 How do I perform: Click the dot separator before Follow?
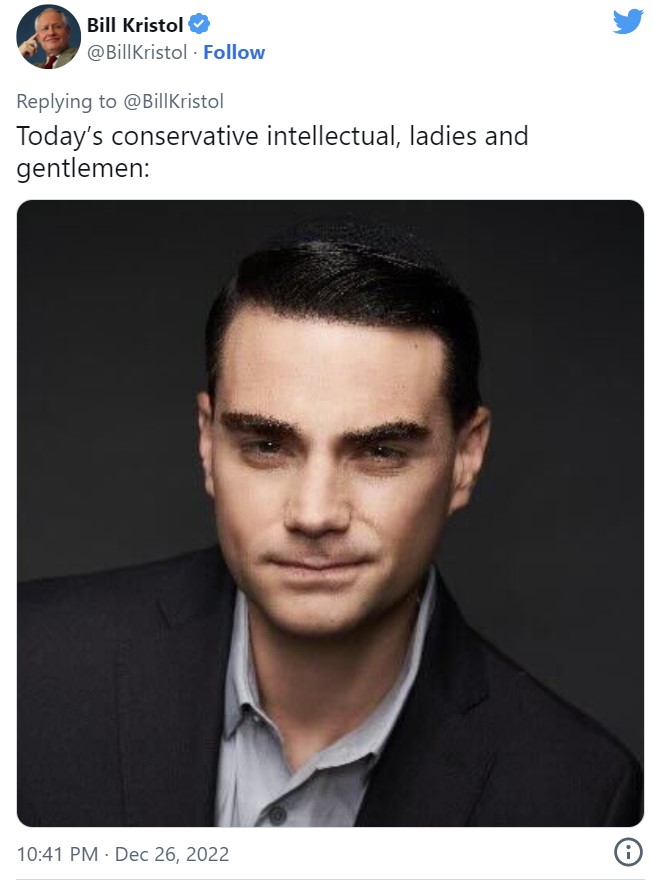[195, 52]
